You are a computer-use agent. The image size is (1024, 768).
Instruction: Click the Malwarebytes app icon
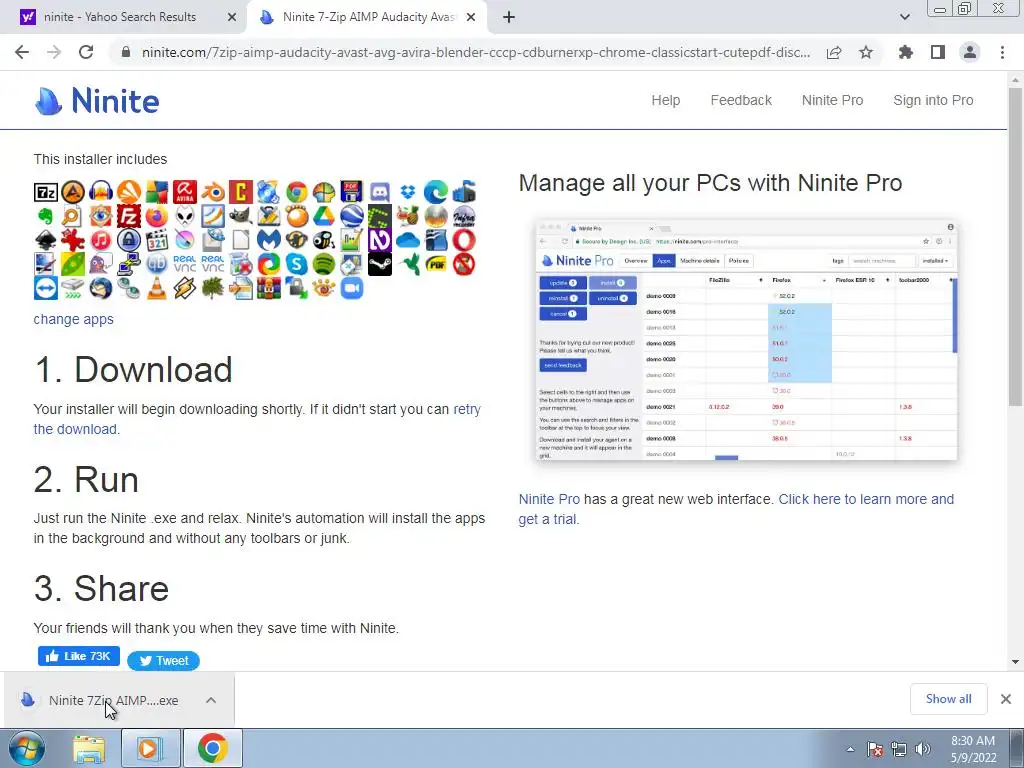tap(268, 240)
